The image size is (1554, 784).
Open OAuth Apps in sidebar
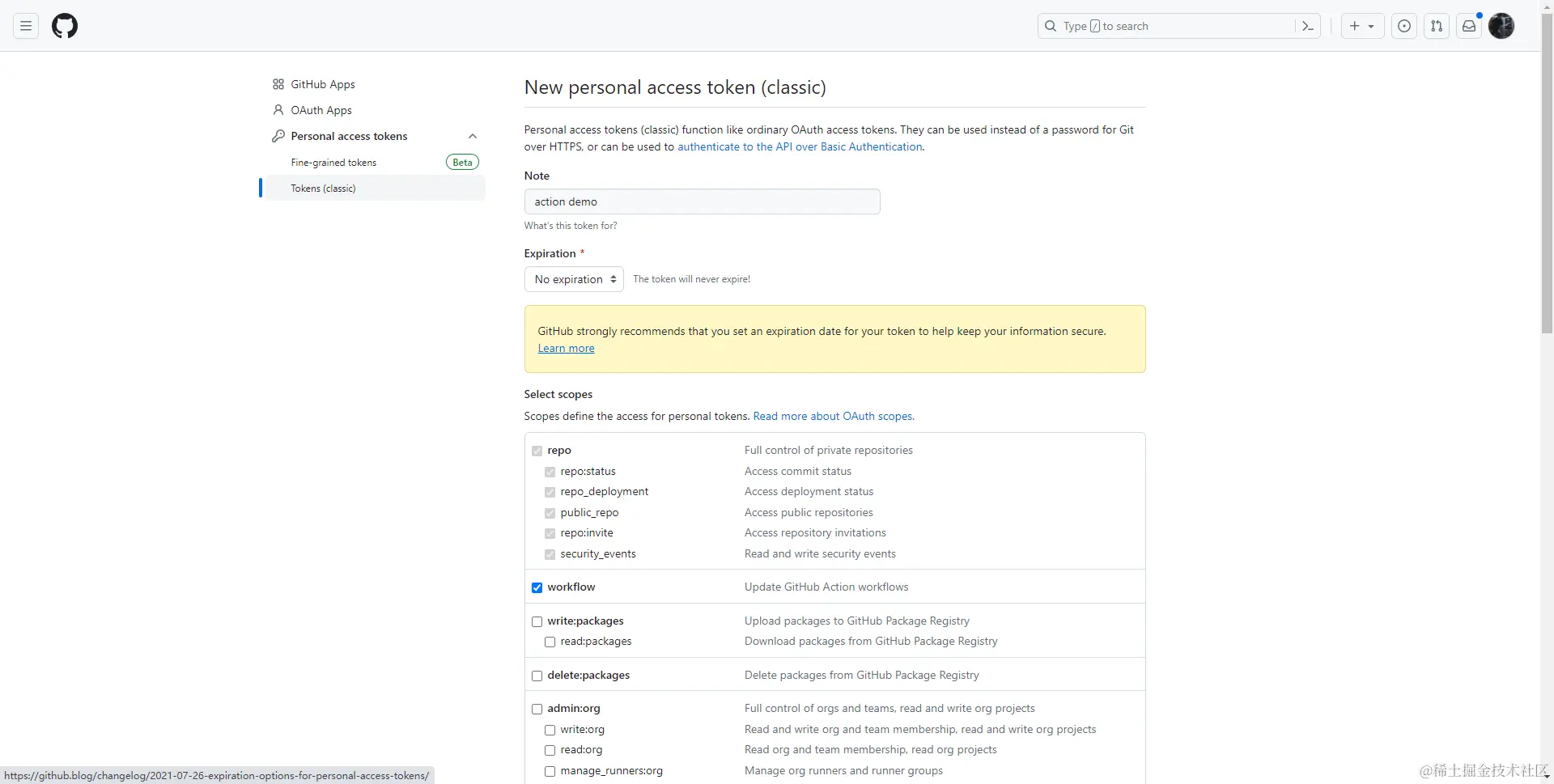pos(321,110)
